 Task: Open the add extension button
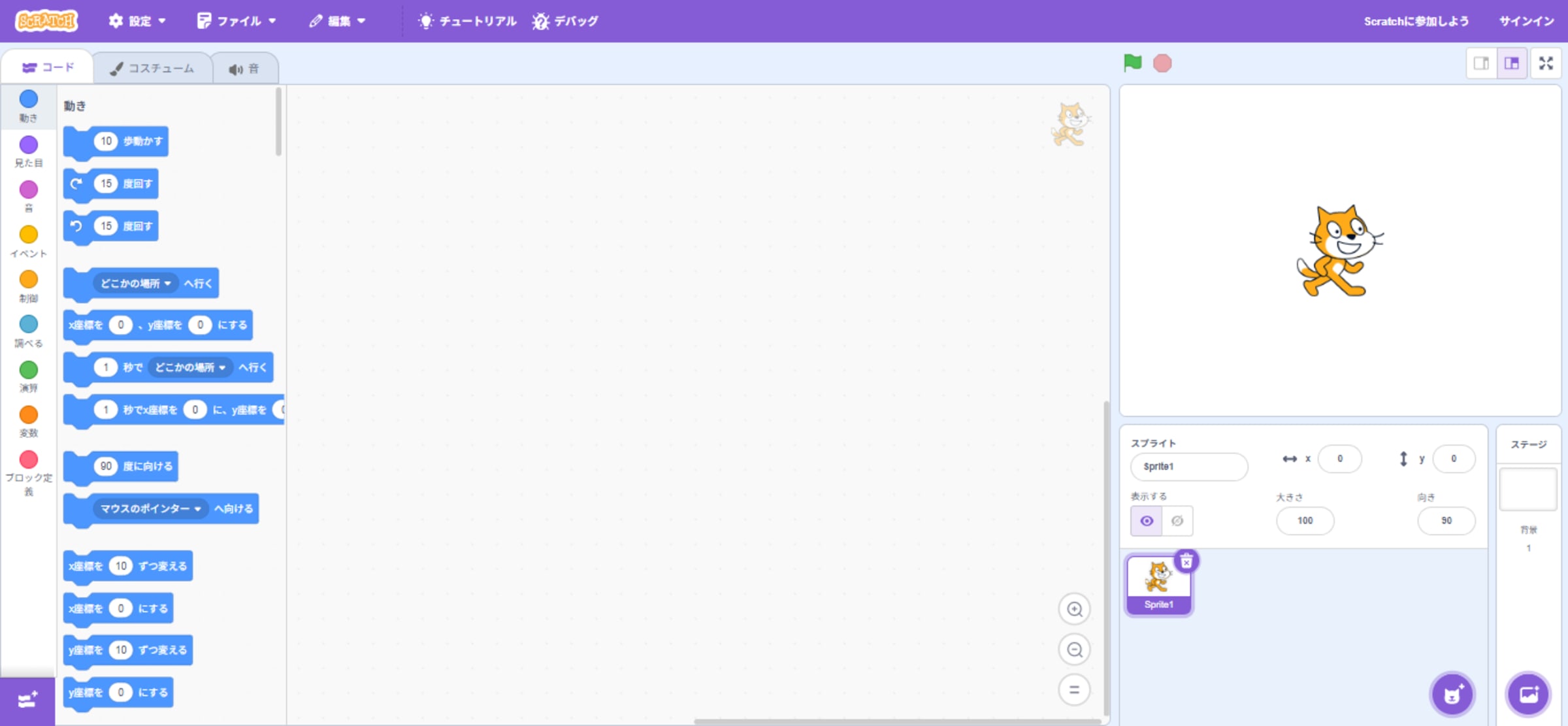click(27, 701)
